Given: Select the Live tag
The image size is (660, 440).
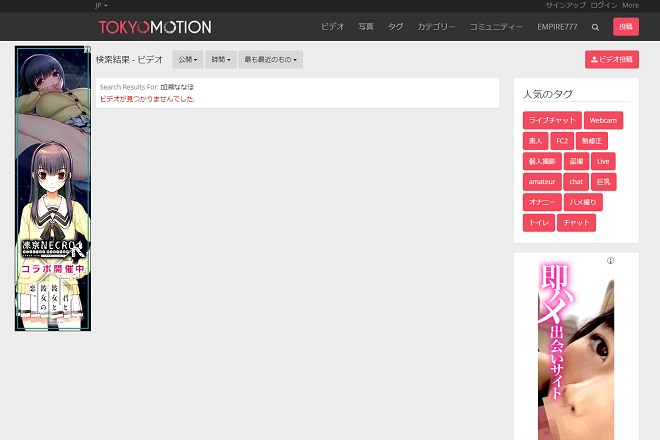Looking at the screenshot, I should pos(602,161).
